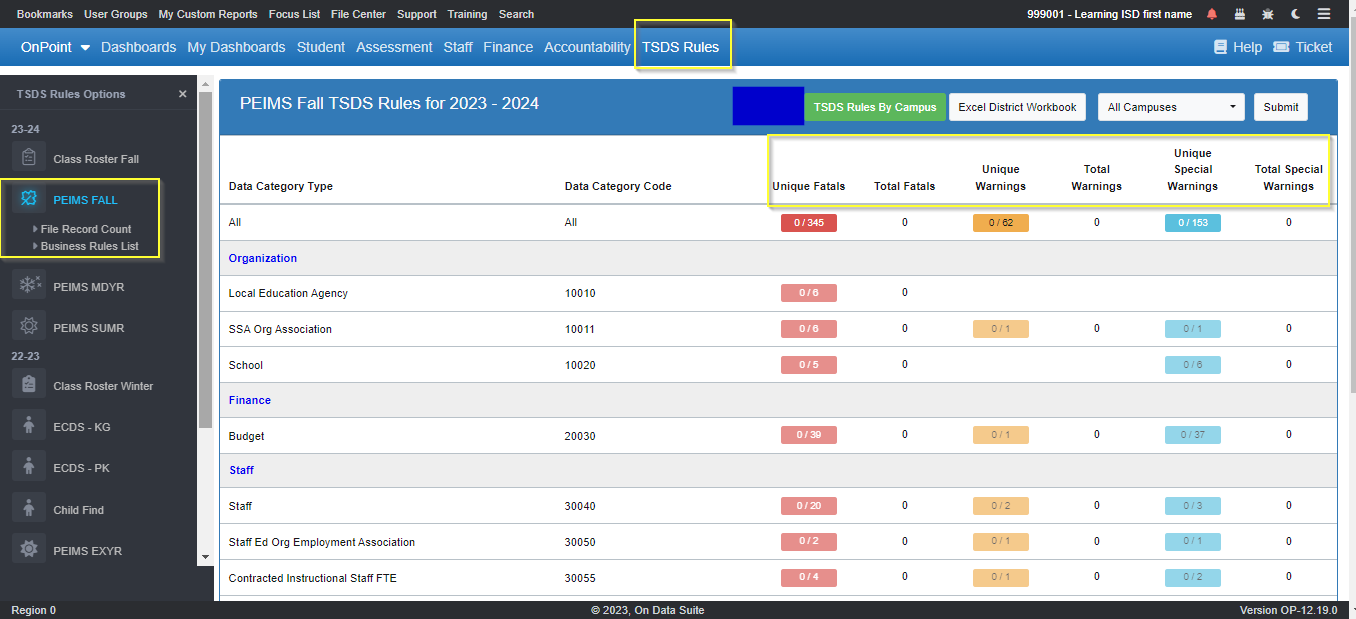This screenshot has height=619, width=1356.
Task: Select the ECDS - KG person icon
Action: tap(27, 424)
